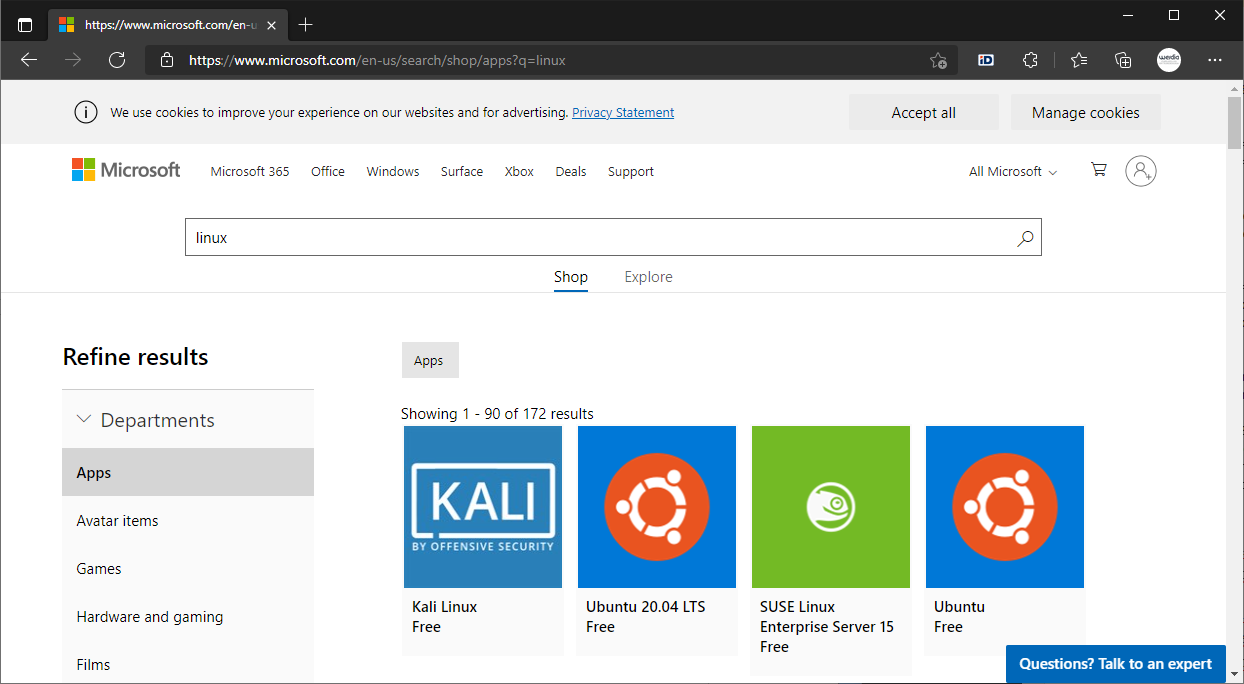Expand the All Microsoft menu
1244x684 pixels.
pyautogui.click(x=1013, y=171)
